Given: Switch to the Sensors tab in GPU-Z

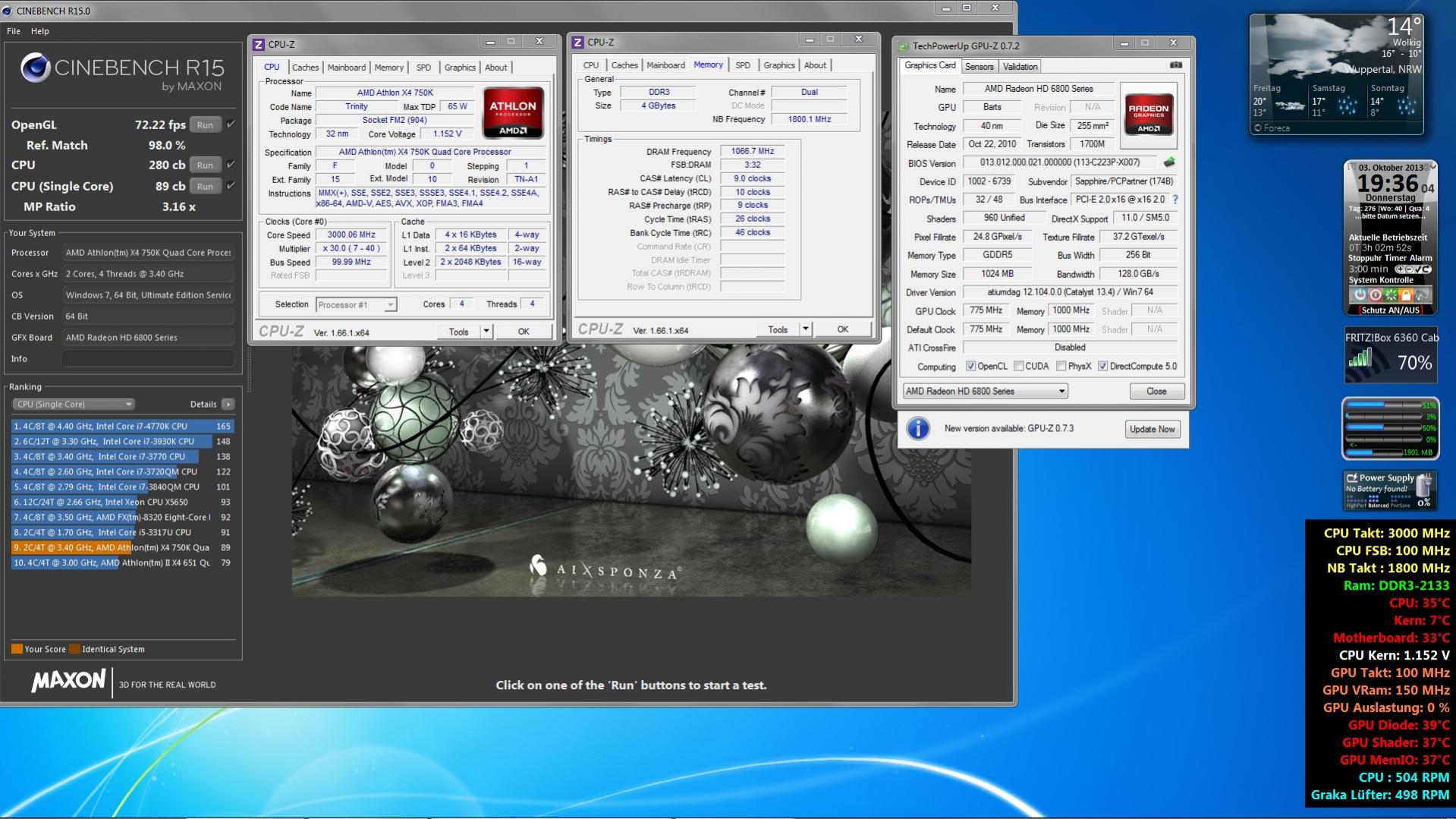Looking at the screenshot, I should click(x=979, y=67).
